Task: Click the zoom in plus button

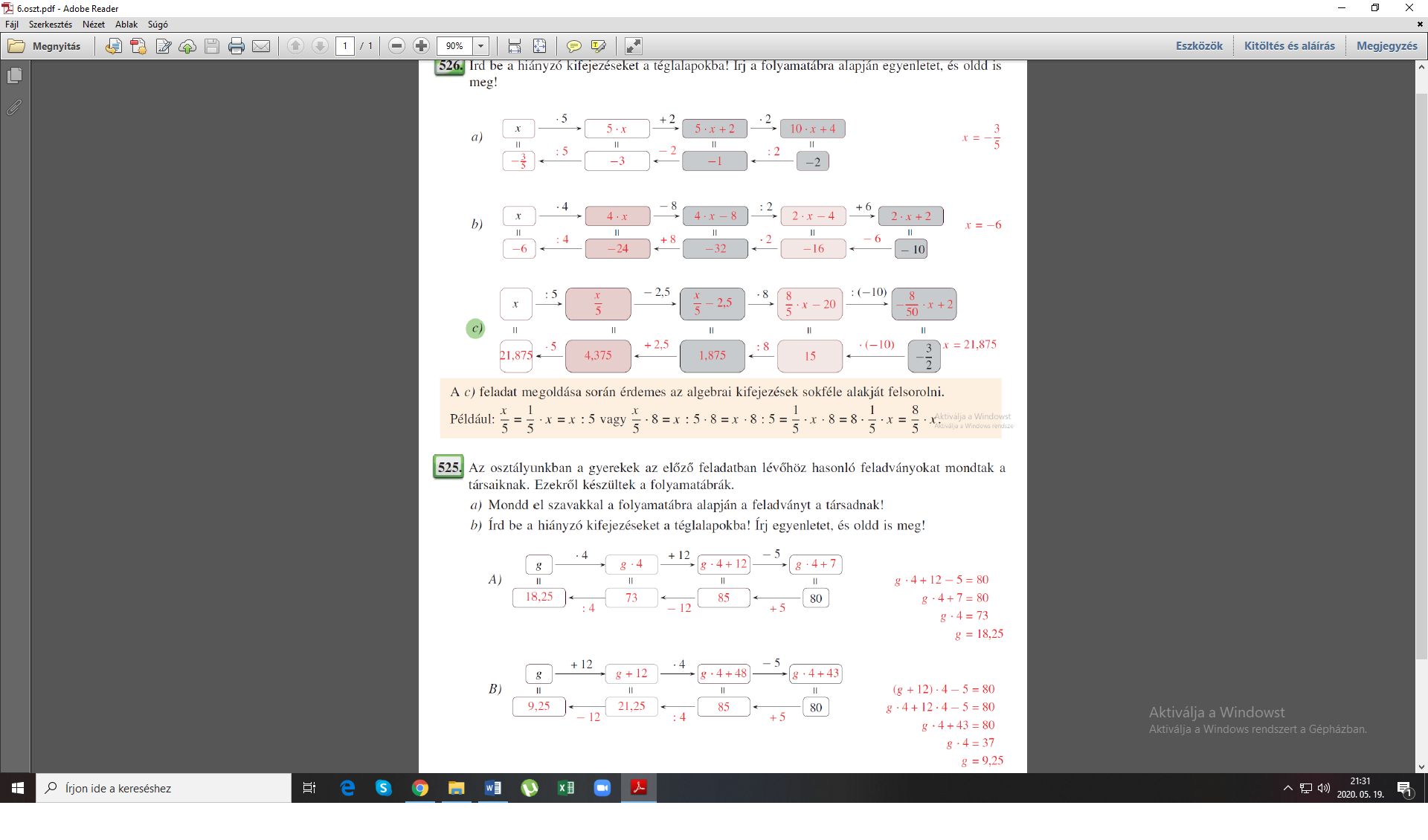Action: (x=421, y=46)
